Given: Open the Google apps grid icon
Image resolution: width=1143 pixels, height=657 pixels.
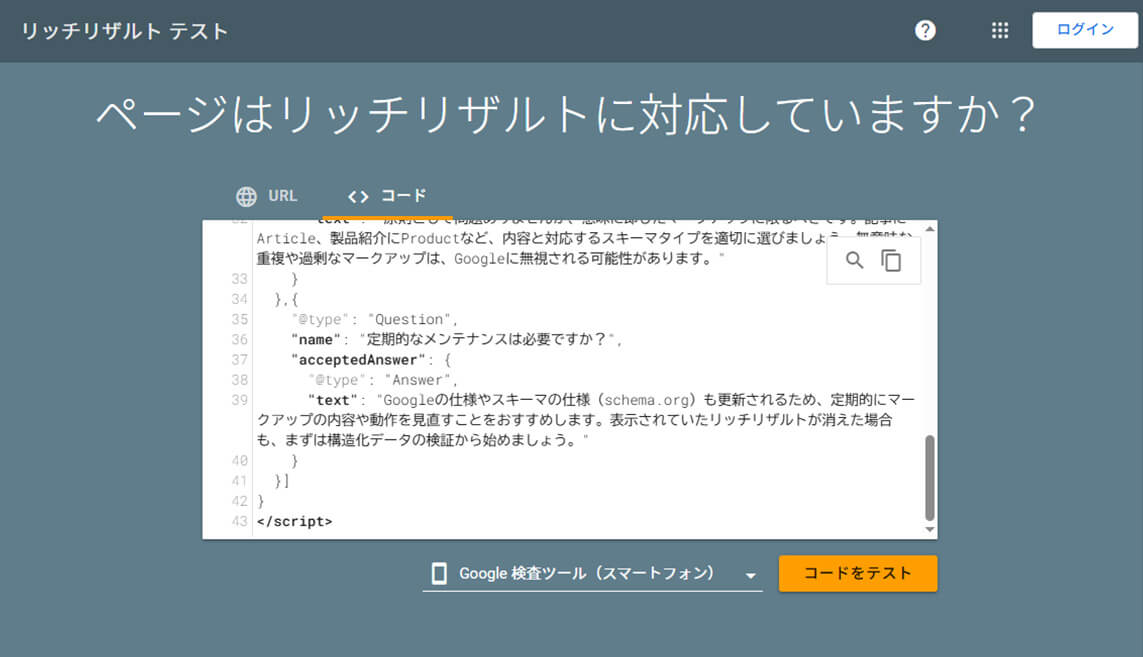Looking at the screenshot, I should [x=1000, y=31].
